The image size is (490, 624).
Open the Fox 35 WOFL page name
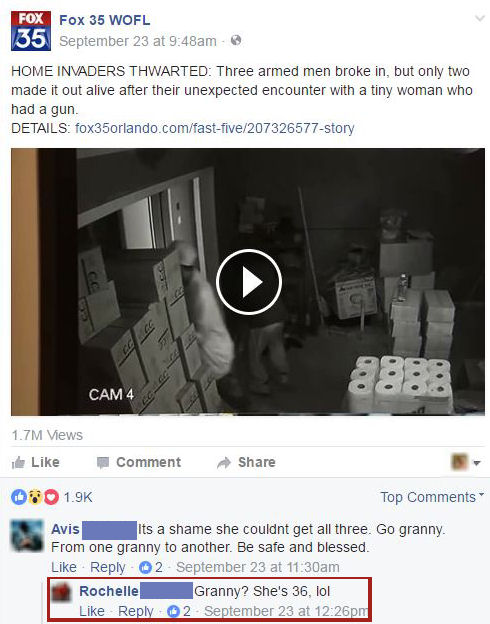click(105, 20)
